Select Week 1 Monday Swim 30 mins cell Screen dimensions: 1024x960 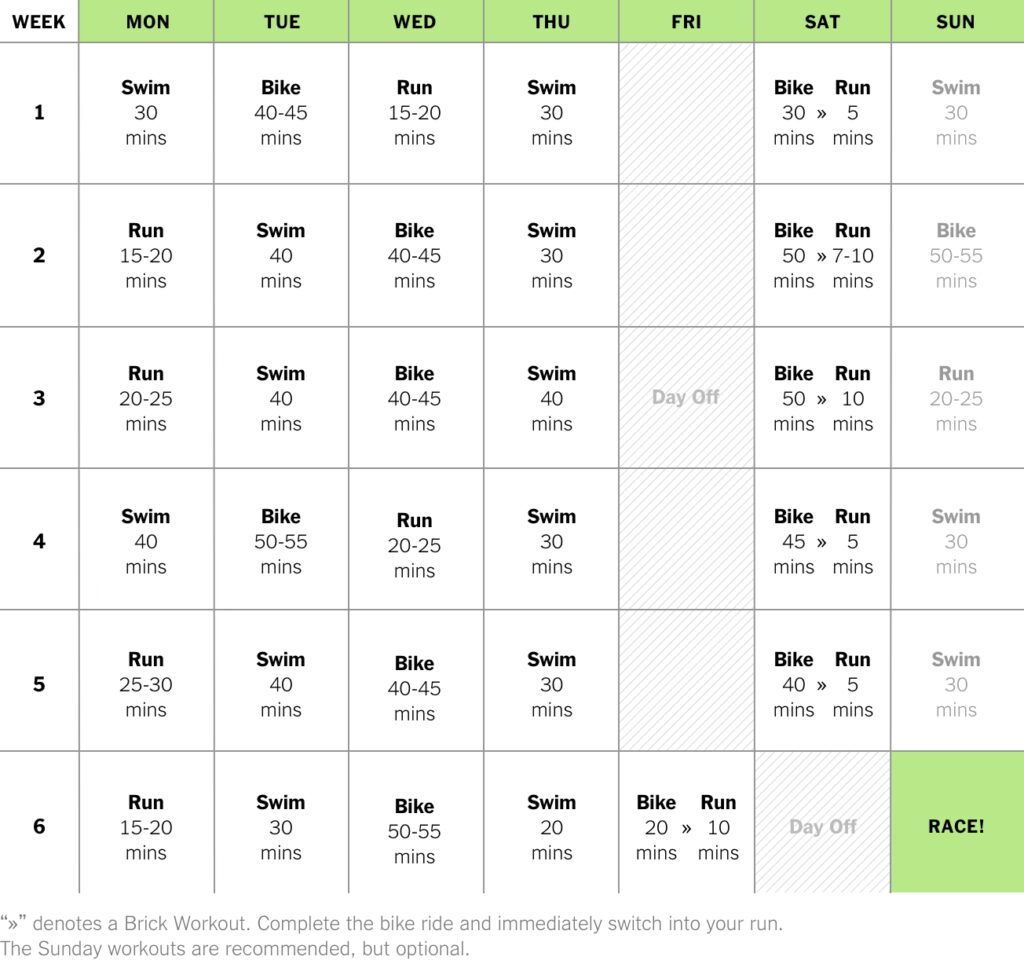(x=146, y=113)
